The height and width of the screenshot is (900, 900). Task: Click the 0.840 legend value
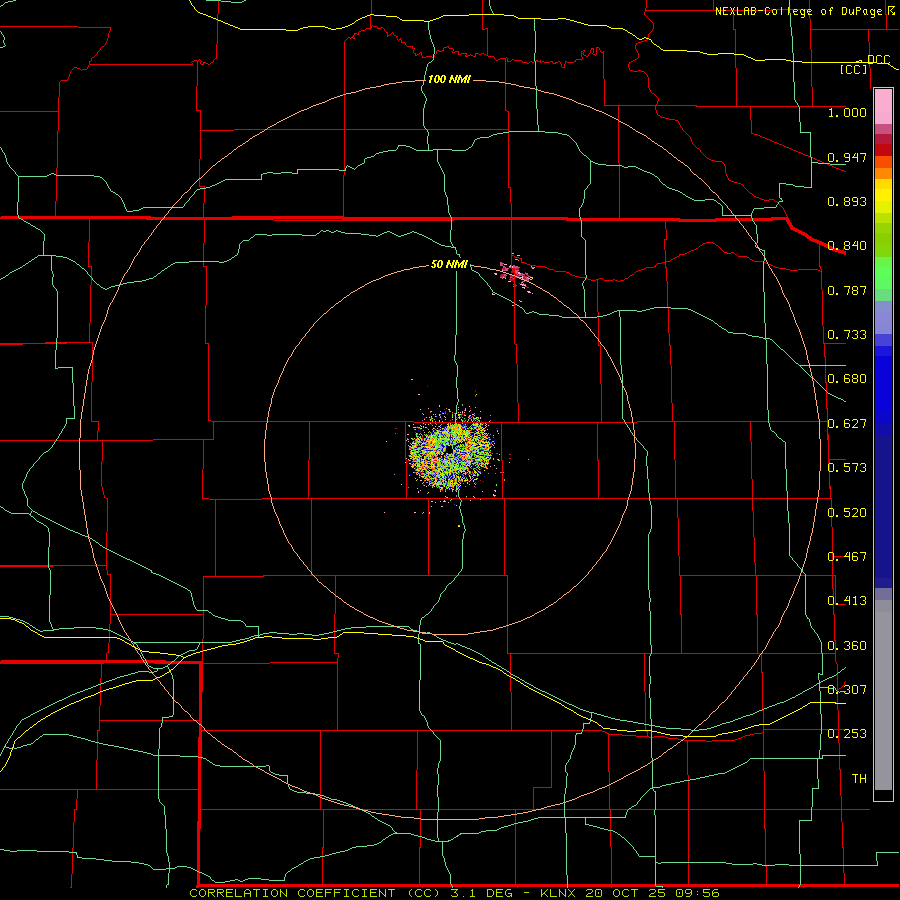[x=847, y=246]
